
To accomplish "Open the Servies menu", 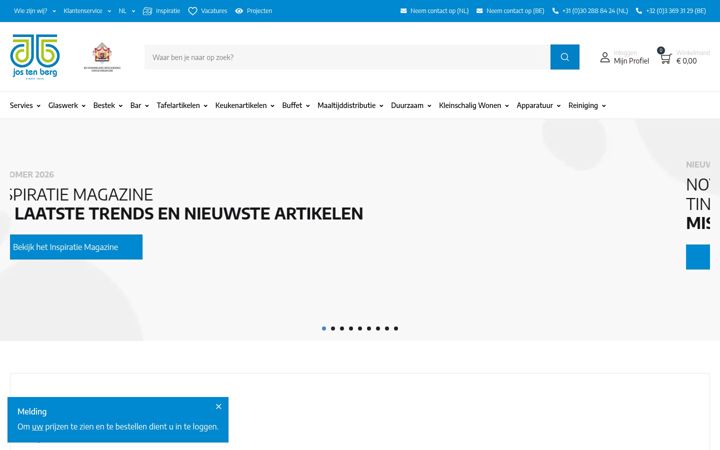I will click(25, 106).
